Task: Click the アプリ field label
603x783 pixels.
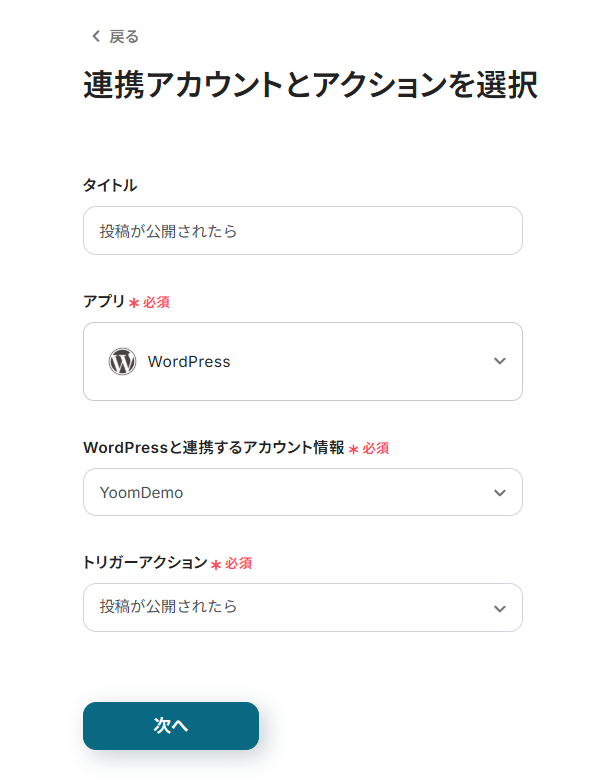Action: click(x=104, y=301)
